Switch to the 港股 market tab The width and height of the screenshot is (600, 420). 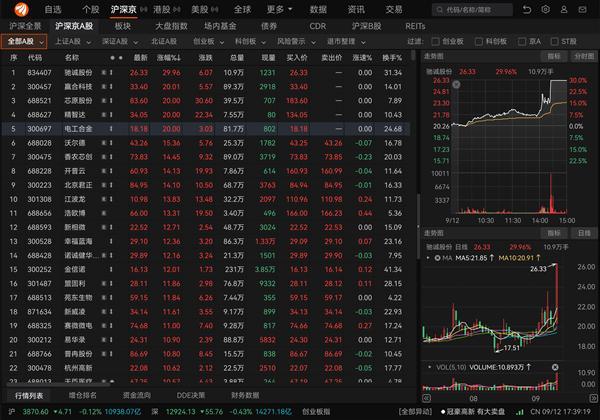coord(155,9)
